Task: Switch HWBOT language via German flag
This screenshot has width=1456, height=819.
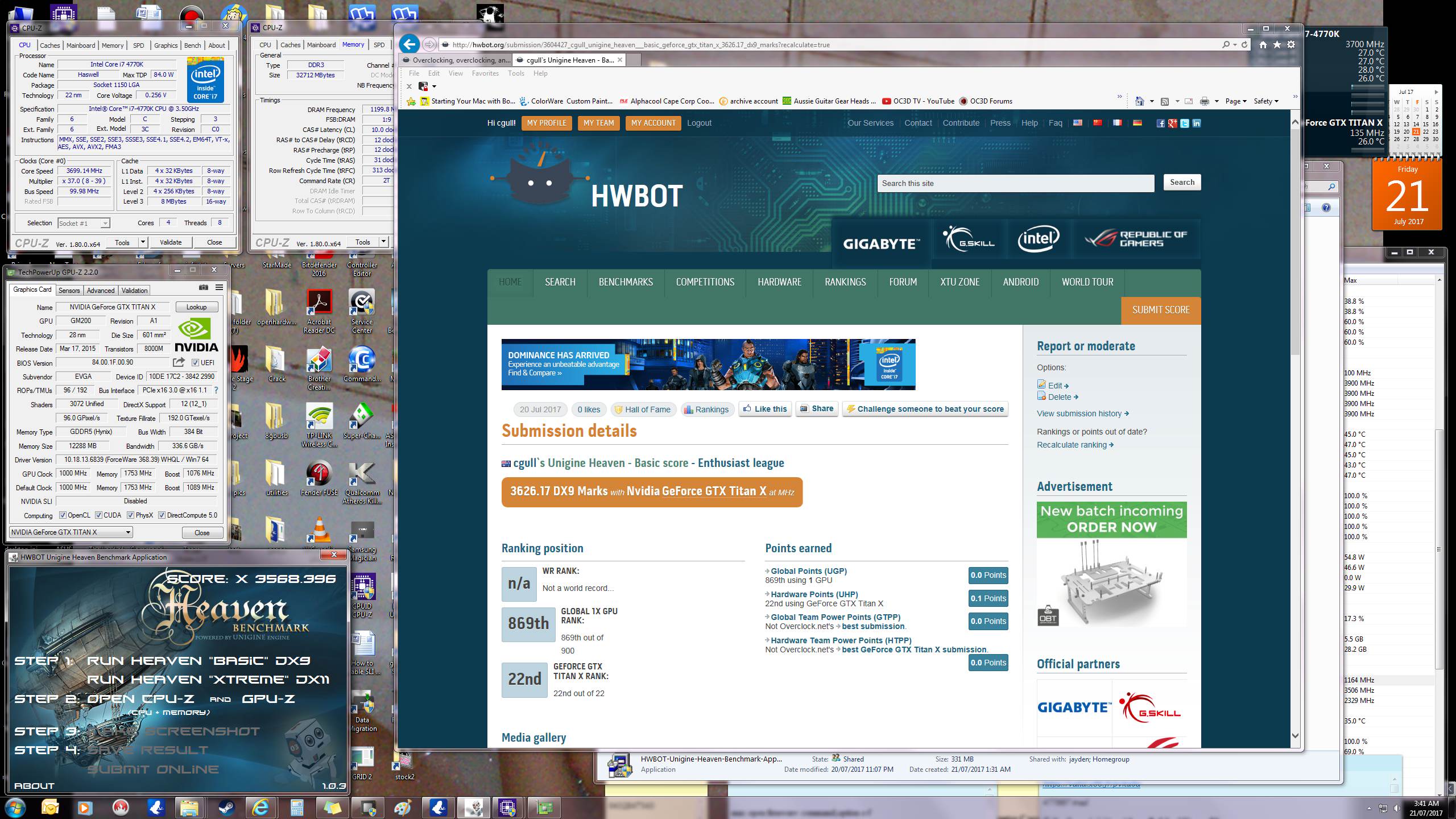Action: point(1137,122)
